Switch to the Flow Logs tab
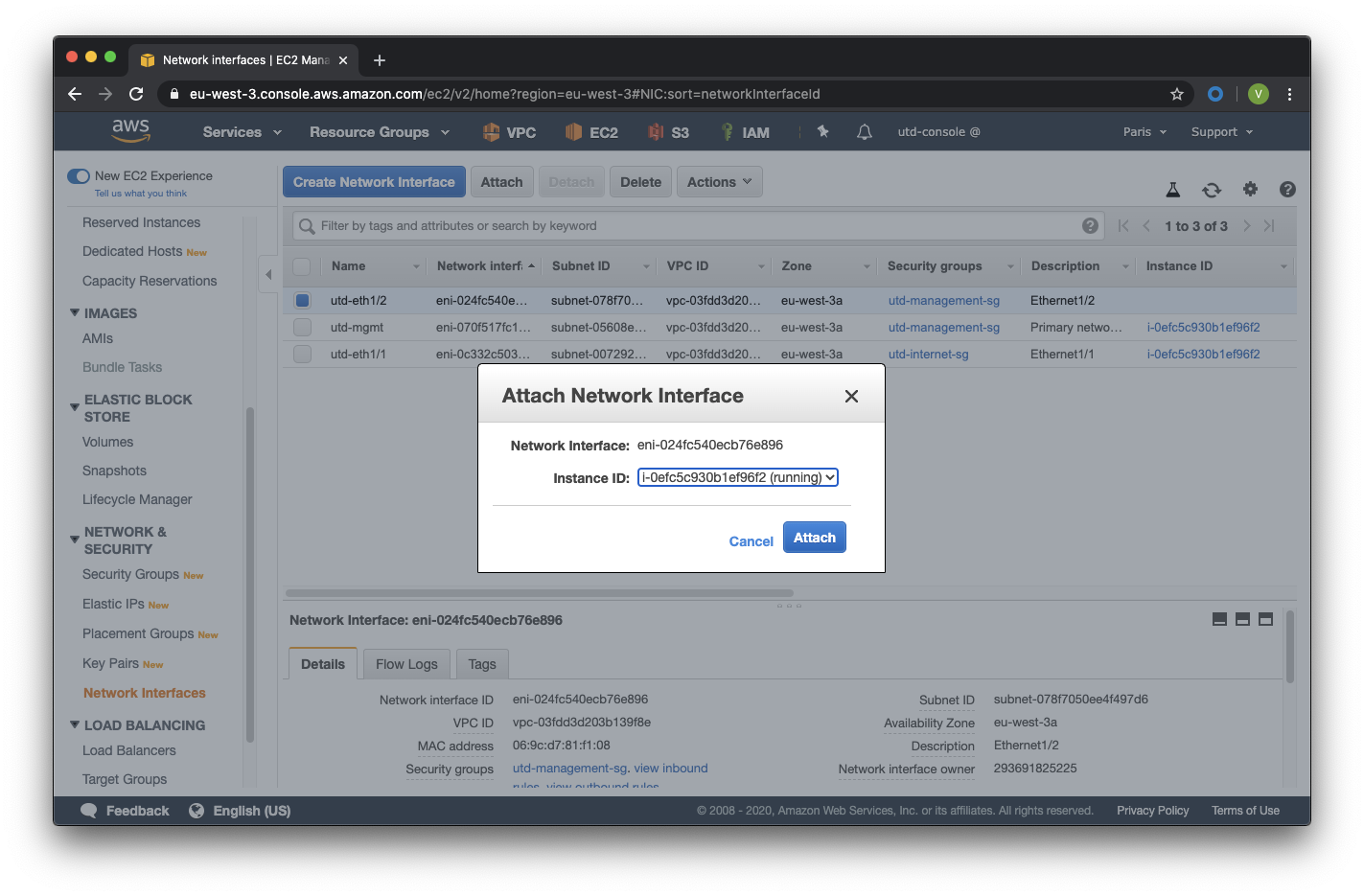This screenshot has width=1364, height=896. point(406,664)
